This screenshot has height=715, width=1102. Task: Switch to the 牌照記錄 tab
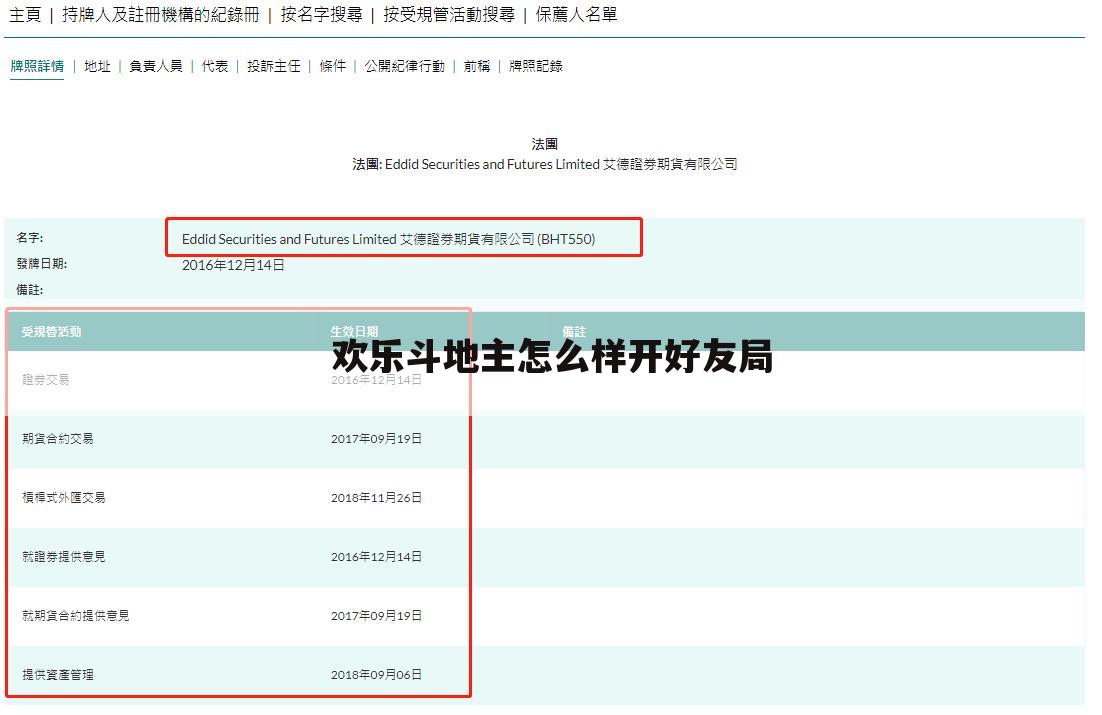536,66
